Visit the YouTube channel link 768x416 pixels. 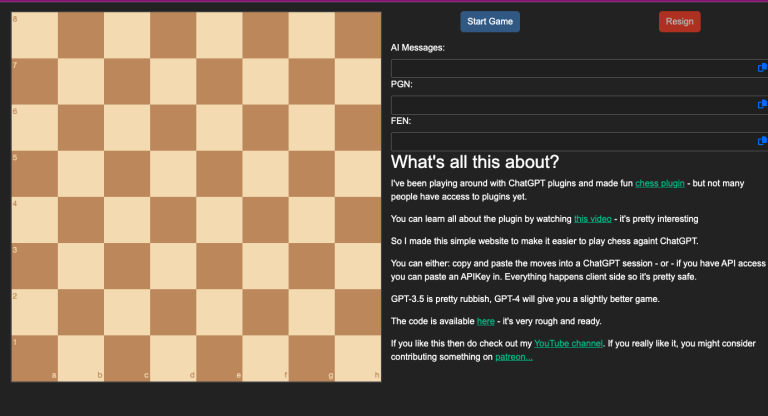tap(567, 343)
